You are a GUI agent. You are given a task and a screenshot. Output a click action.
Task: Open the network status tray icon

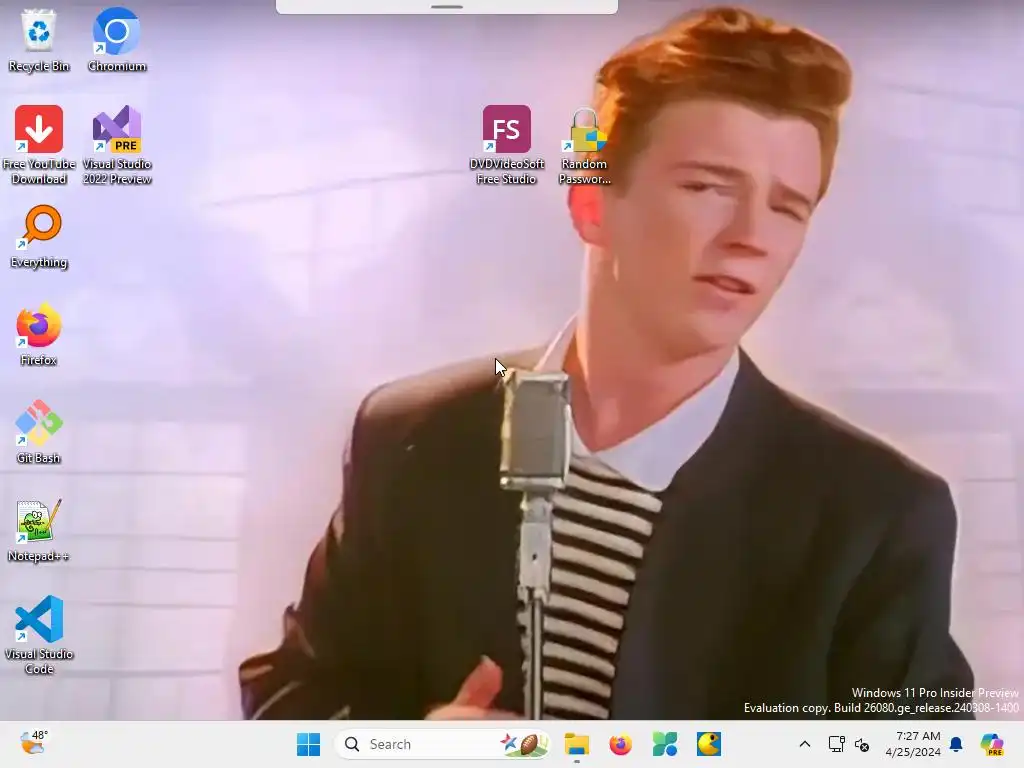[837, 744]
